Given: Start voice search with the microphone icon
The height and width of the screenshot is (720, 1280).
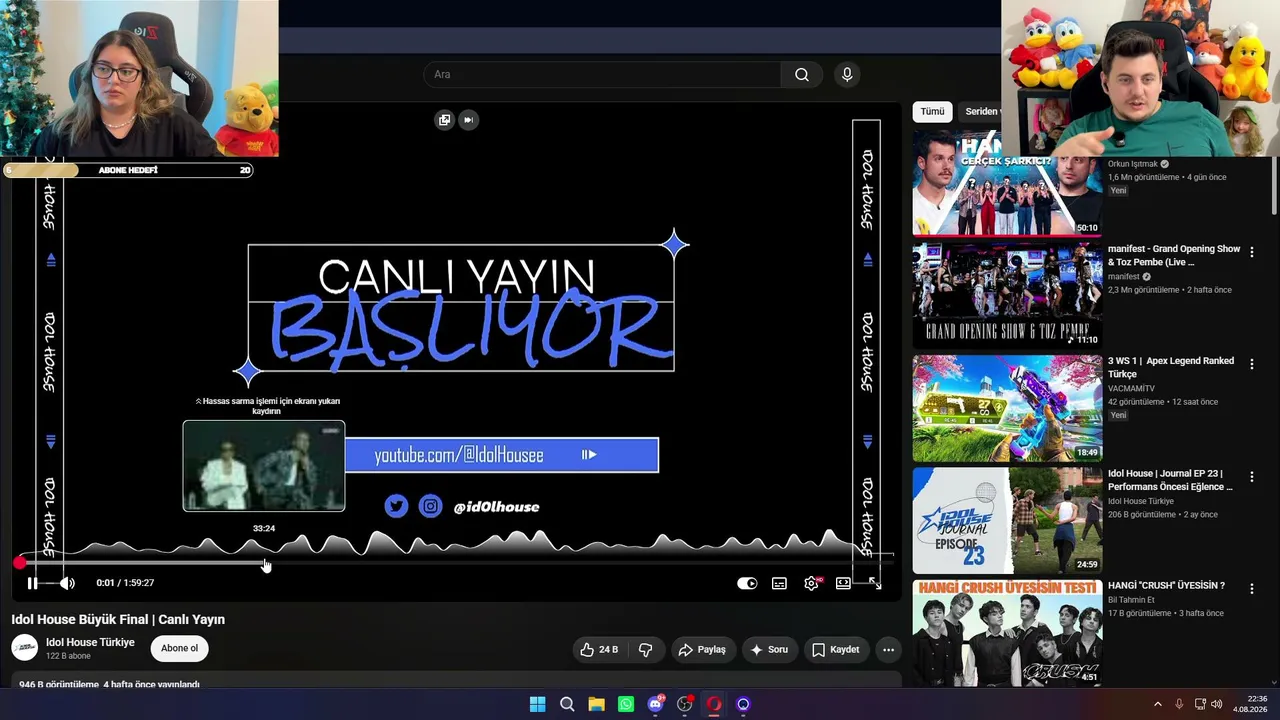Looking at the screenshot, I should 847,74.
